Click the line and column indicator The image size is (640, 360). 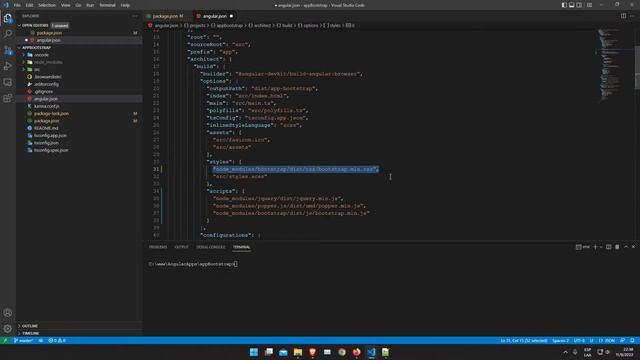pyautogui.click(x=524, y=340)
